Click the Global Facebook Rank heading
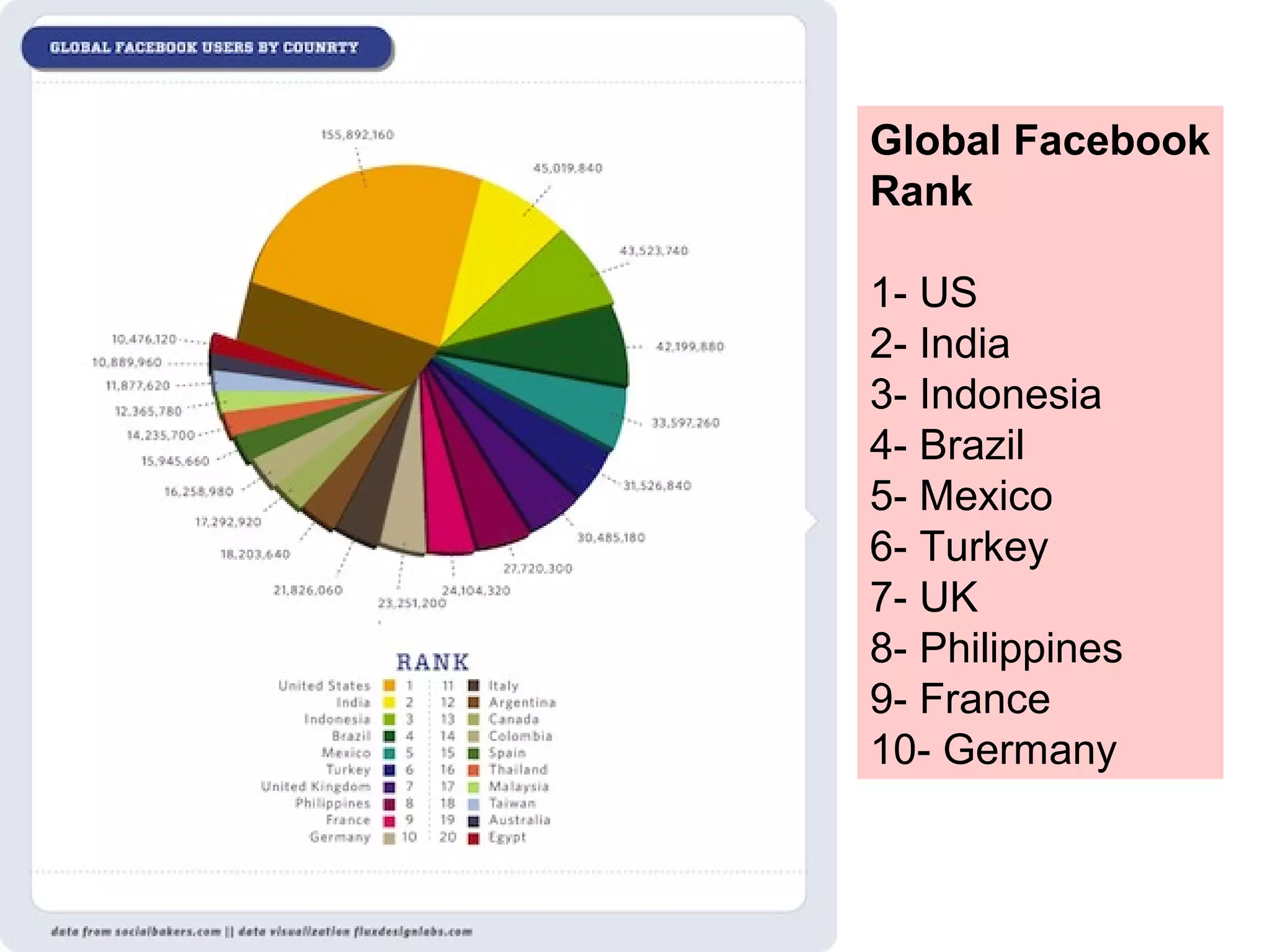This screenshot has width=1270, height=952. (1040, 165)
